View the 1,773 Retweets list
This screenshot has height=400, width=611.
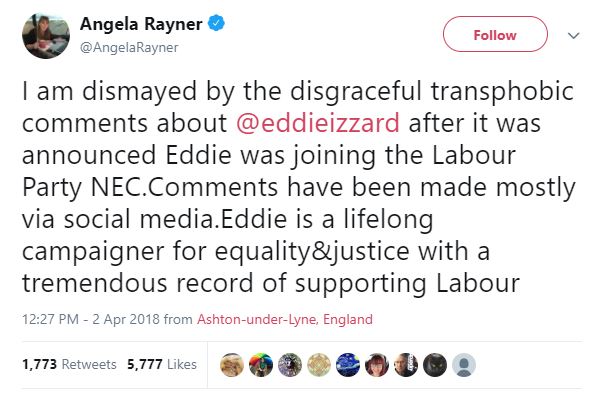(x=69, y=365)
